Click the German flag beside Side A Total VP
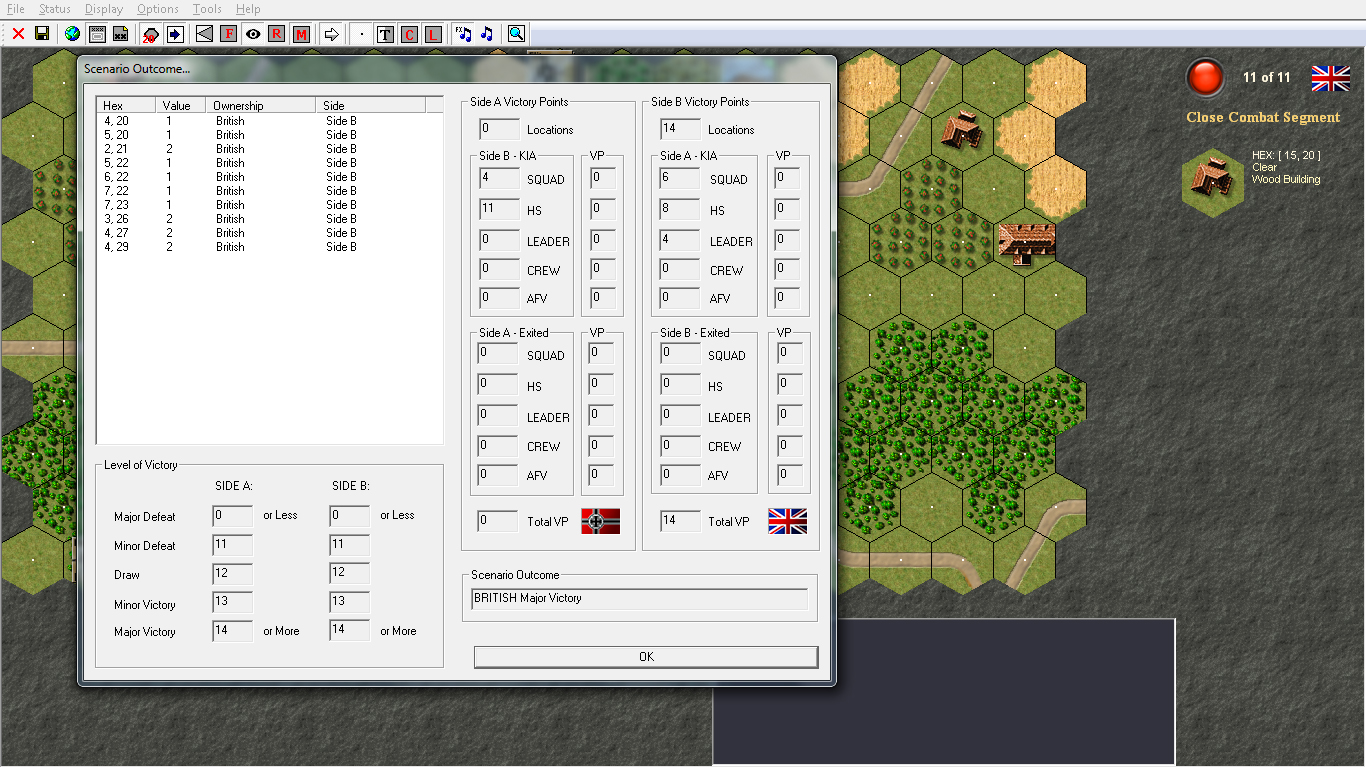The image size is (1366, 768). coord(601,521)
